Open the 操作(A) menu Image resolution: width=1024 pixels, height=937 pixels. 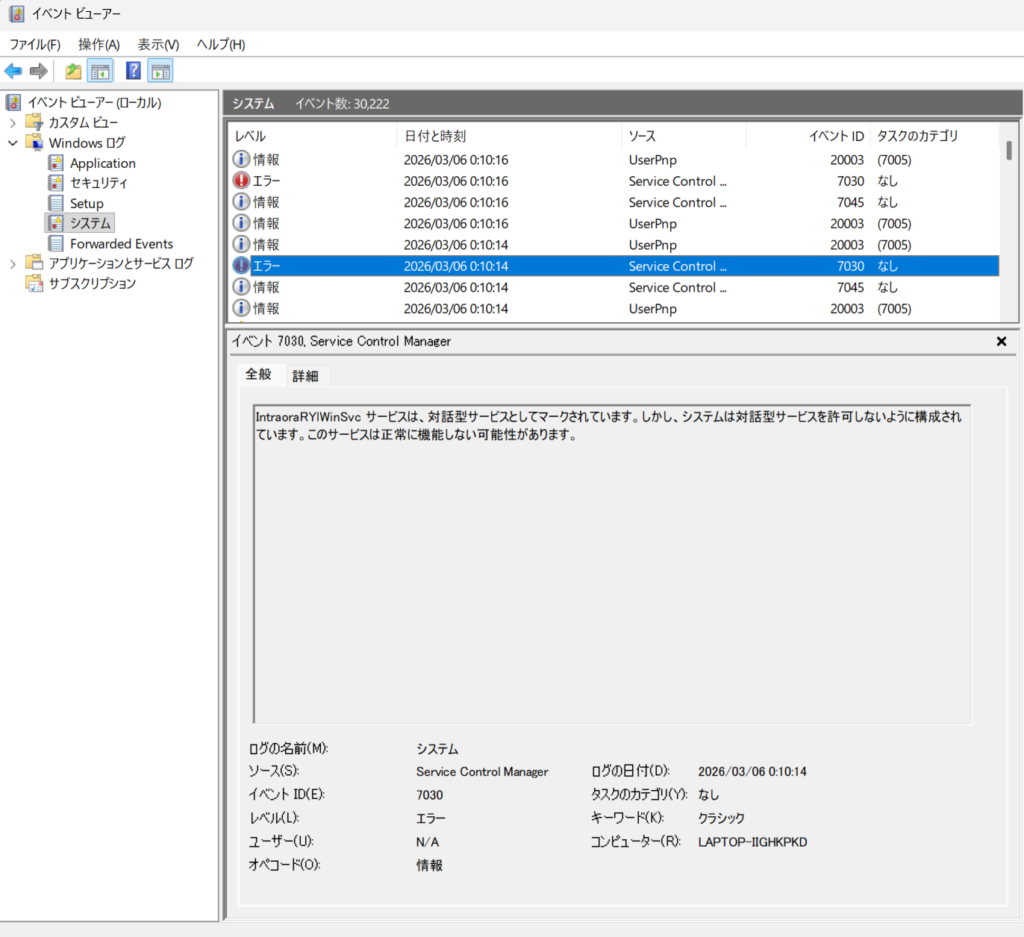[x=99, y=45]
